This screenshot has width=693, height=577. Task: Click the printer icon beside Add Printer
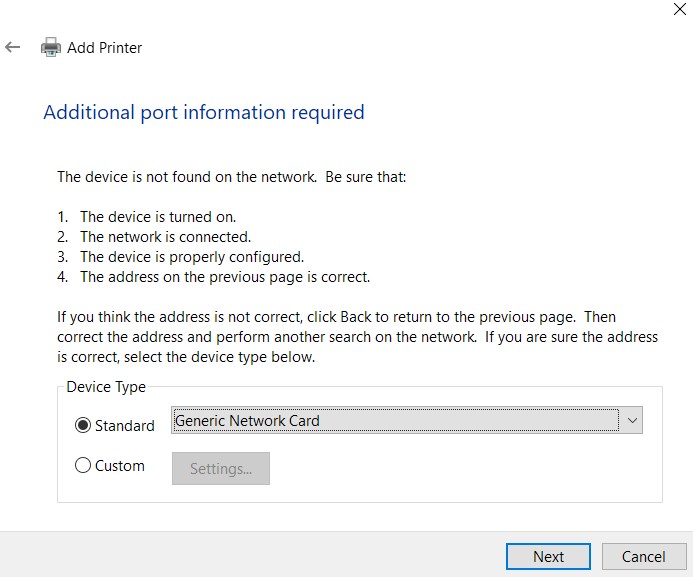[x=51, y=47]
